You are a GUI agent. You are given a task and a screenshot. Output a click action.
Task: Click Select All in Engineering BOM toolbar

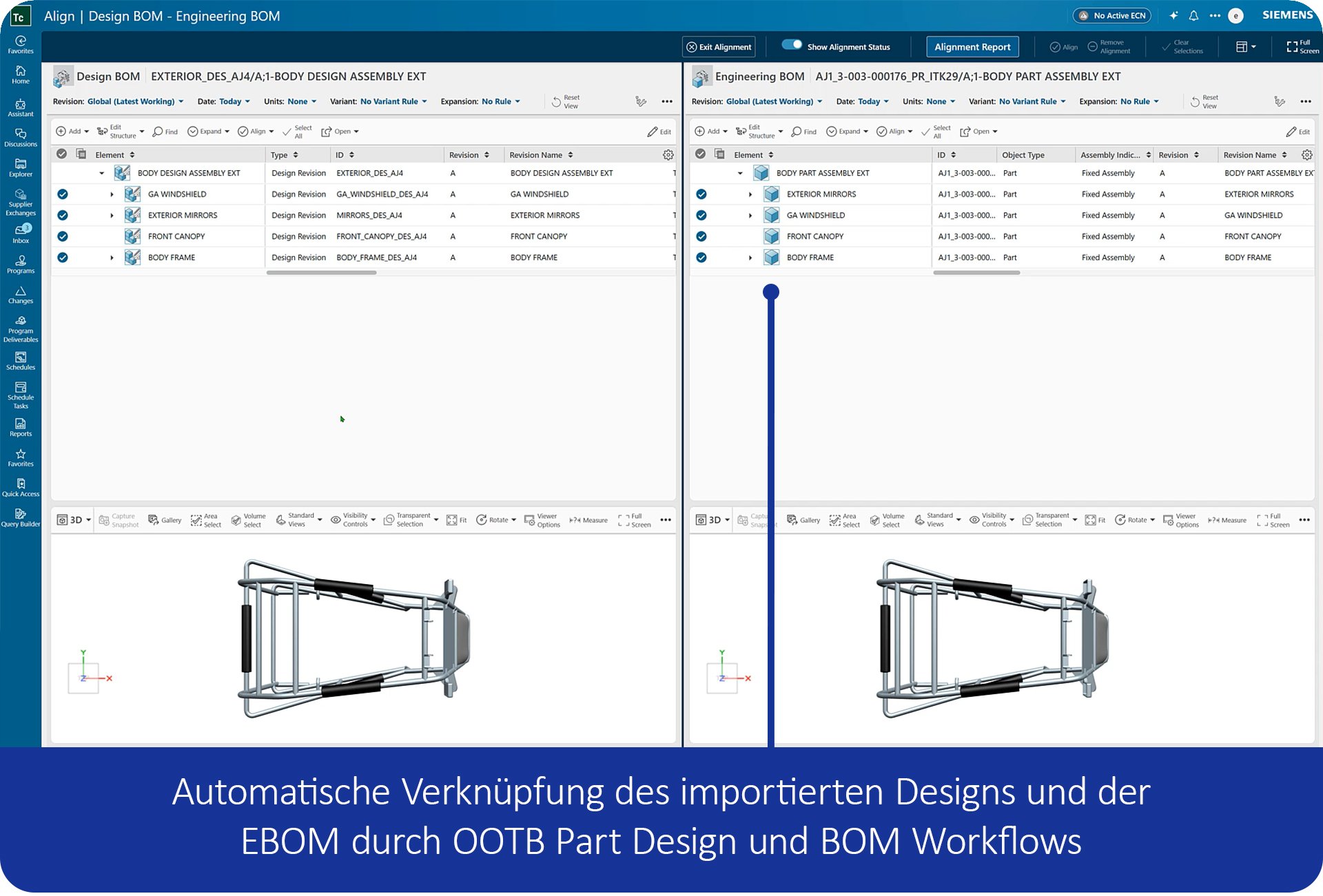click(x=936, y=132)
